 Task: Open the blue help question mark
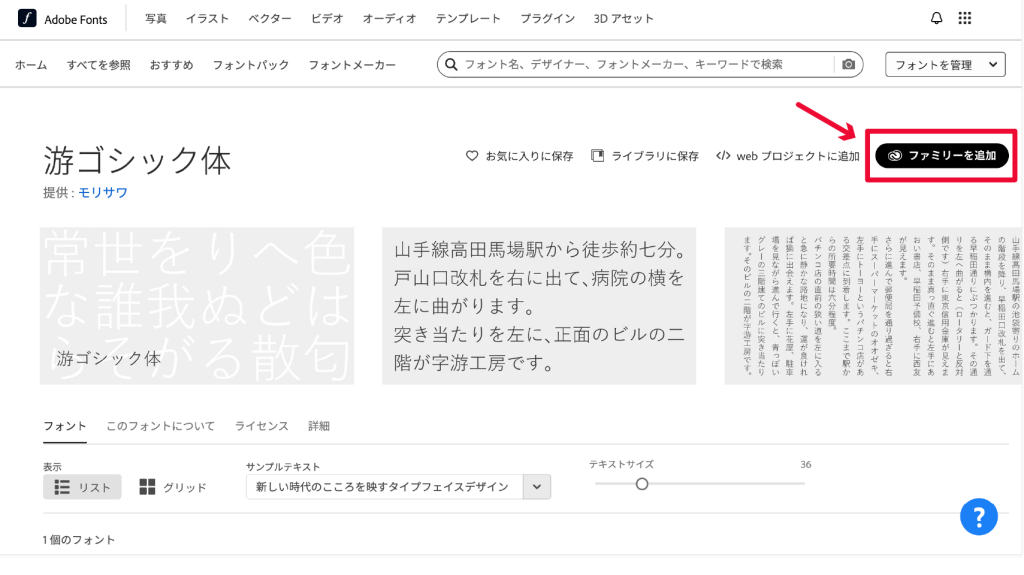(978, 517)
